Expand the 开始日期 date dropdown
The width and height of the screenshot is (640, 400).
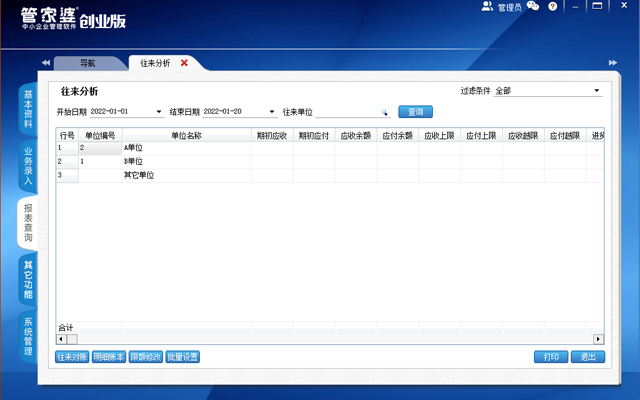pyautogui.click(x=159, y=112)
